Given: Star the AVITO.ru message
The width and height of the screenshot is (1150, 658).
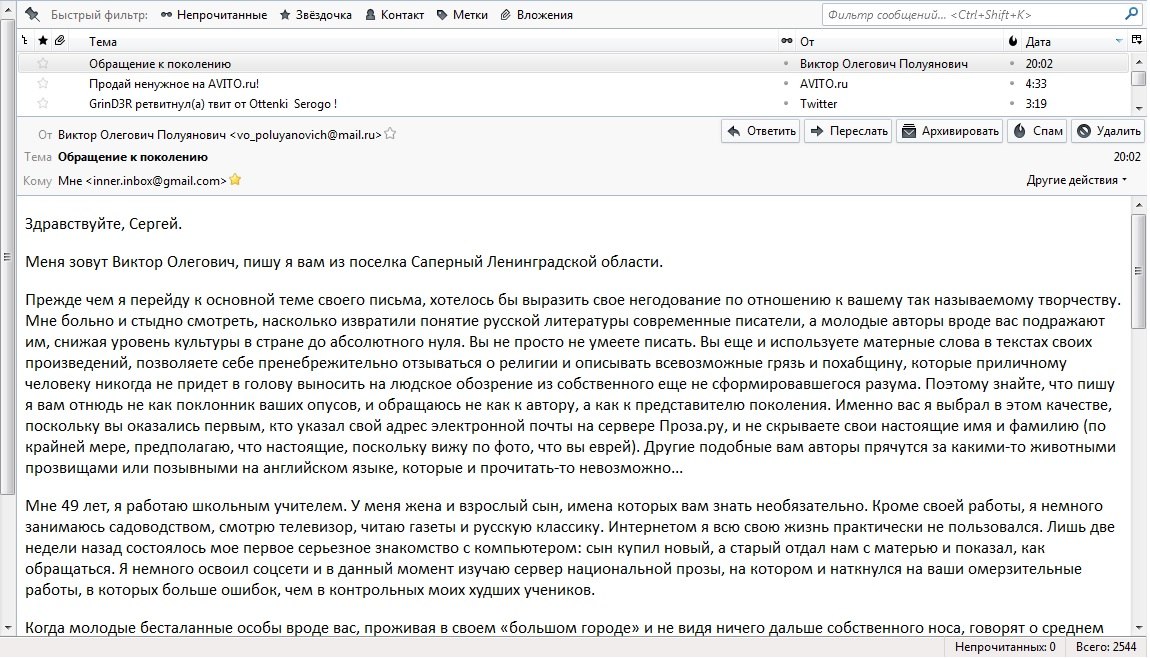Looking at the screenshot, I should point(43,84).
